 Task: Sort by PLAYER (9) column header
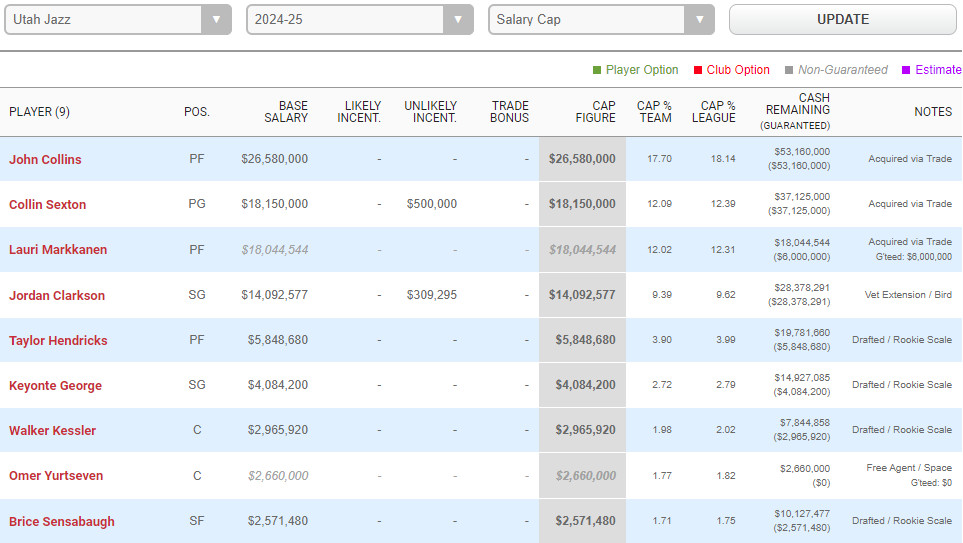click(x=39, y=112)
